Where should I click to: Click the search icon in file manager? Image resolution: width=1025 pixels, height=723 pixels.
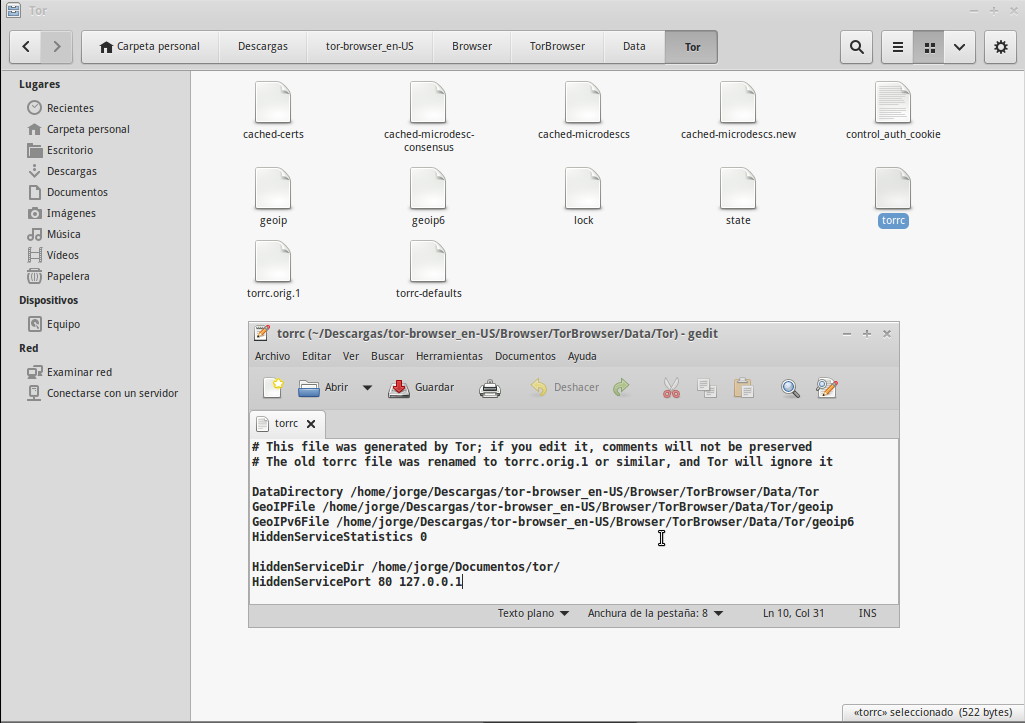(x=856, y=47)
